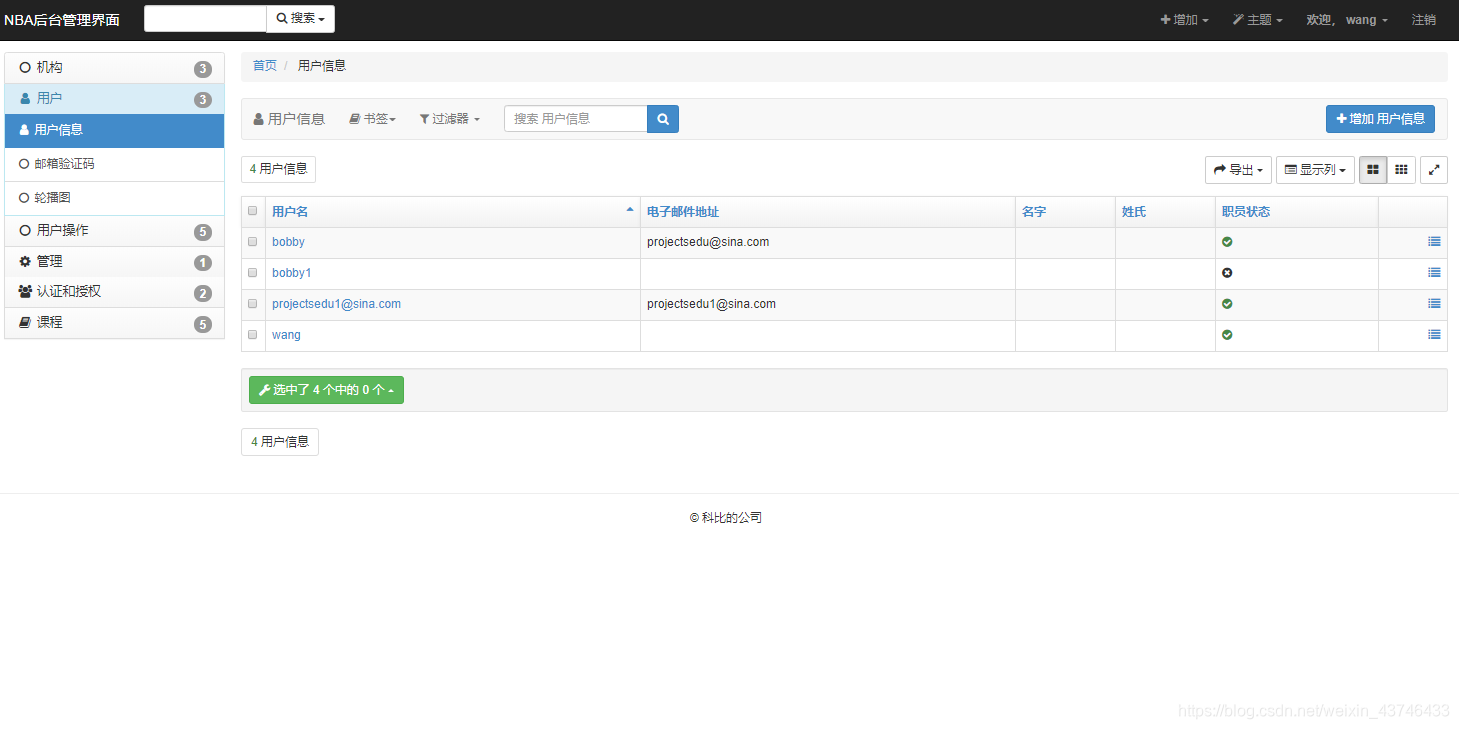
Task: Click the badge 2 beside 认证和授权
Action: point(203,294)
